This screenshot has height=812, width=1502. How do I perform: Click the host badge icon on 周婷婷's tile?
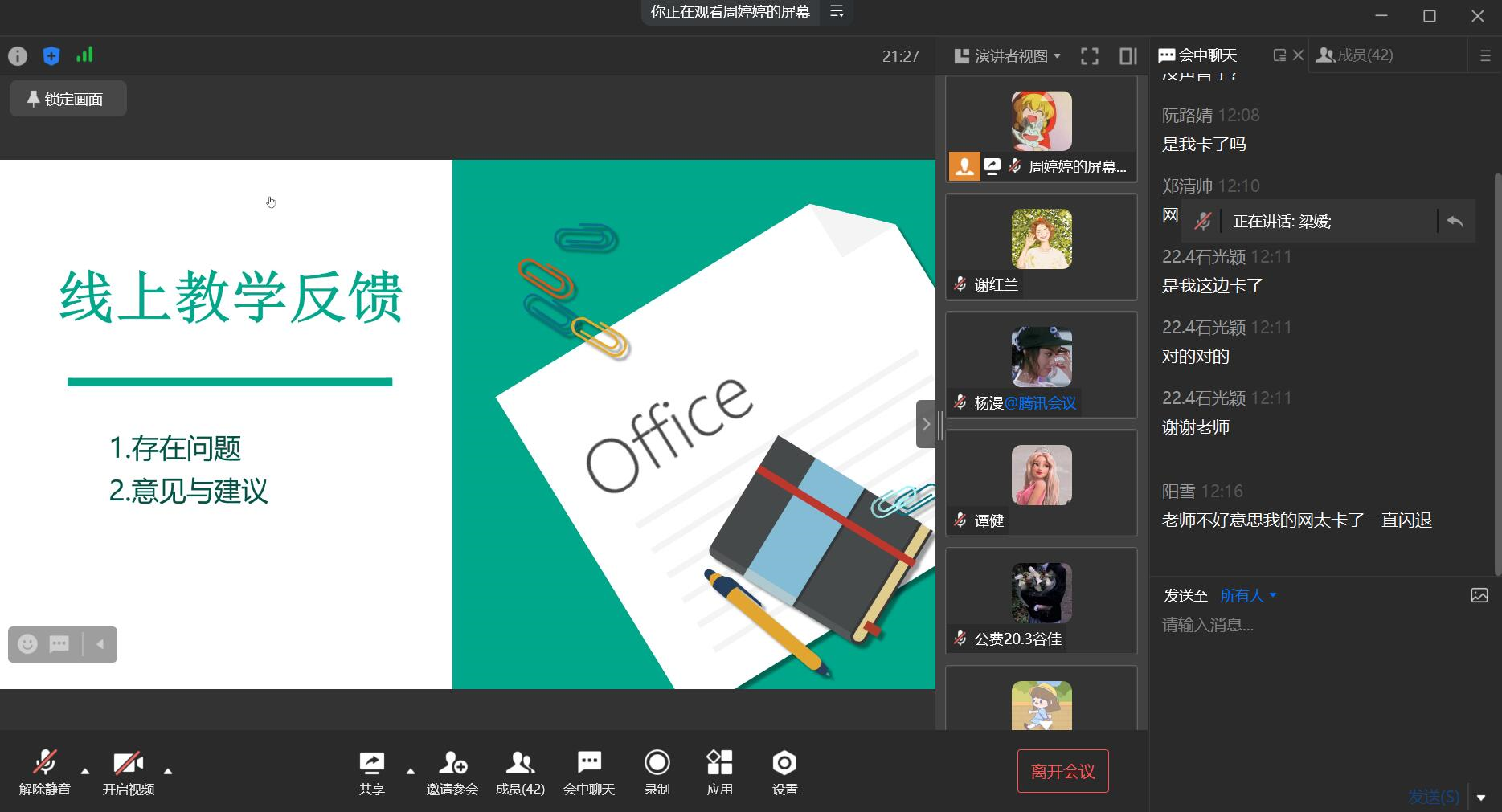click(964, 166)
